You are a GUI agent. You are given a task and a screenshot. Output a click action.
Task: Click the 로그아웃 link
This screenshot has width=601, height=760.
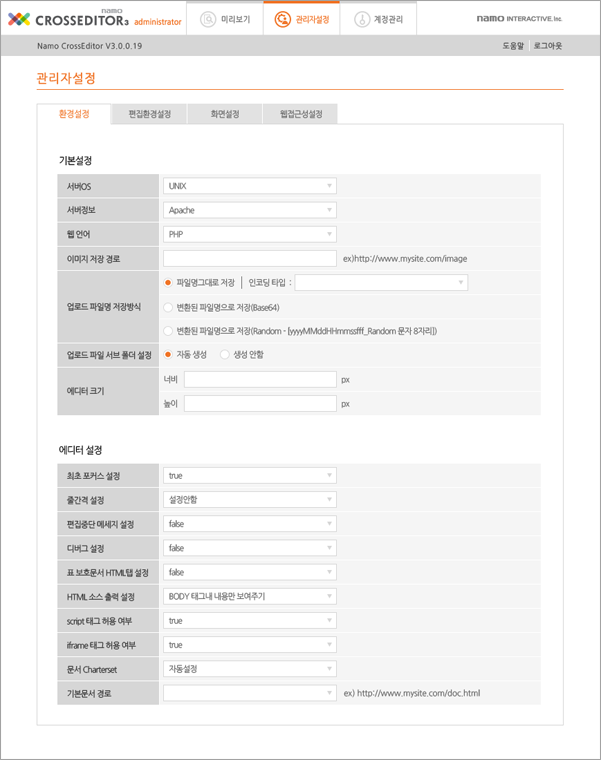[548, 46]
